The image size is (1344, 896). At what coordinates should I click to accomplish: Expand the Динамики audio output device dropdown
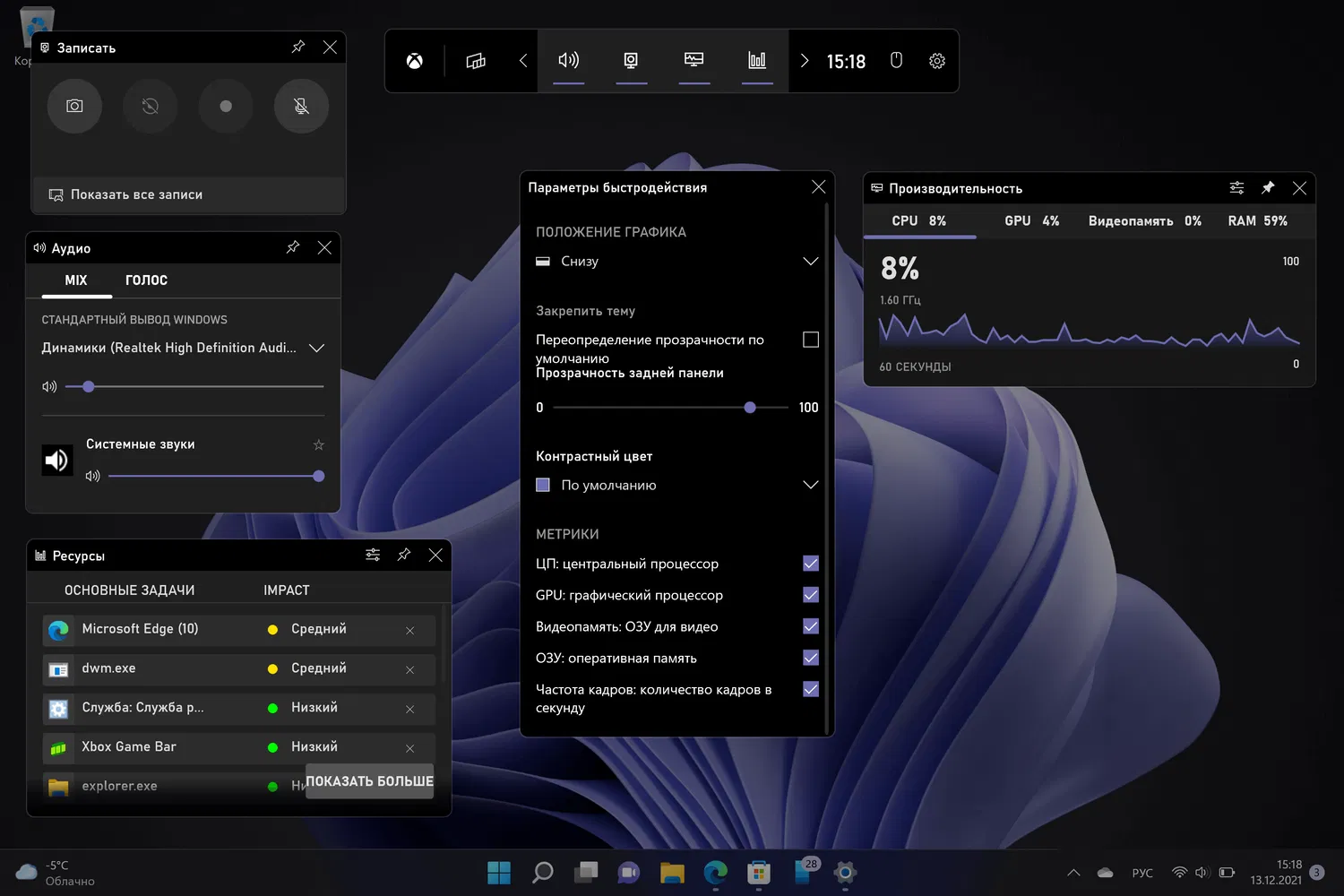(316, 348)
